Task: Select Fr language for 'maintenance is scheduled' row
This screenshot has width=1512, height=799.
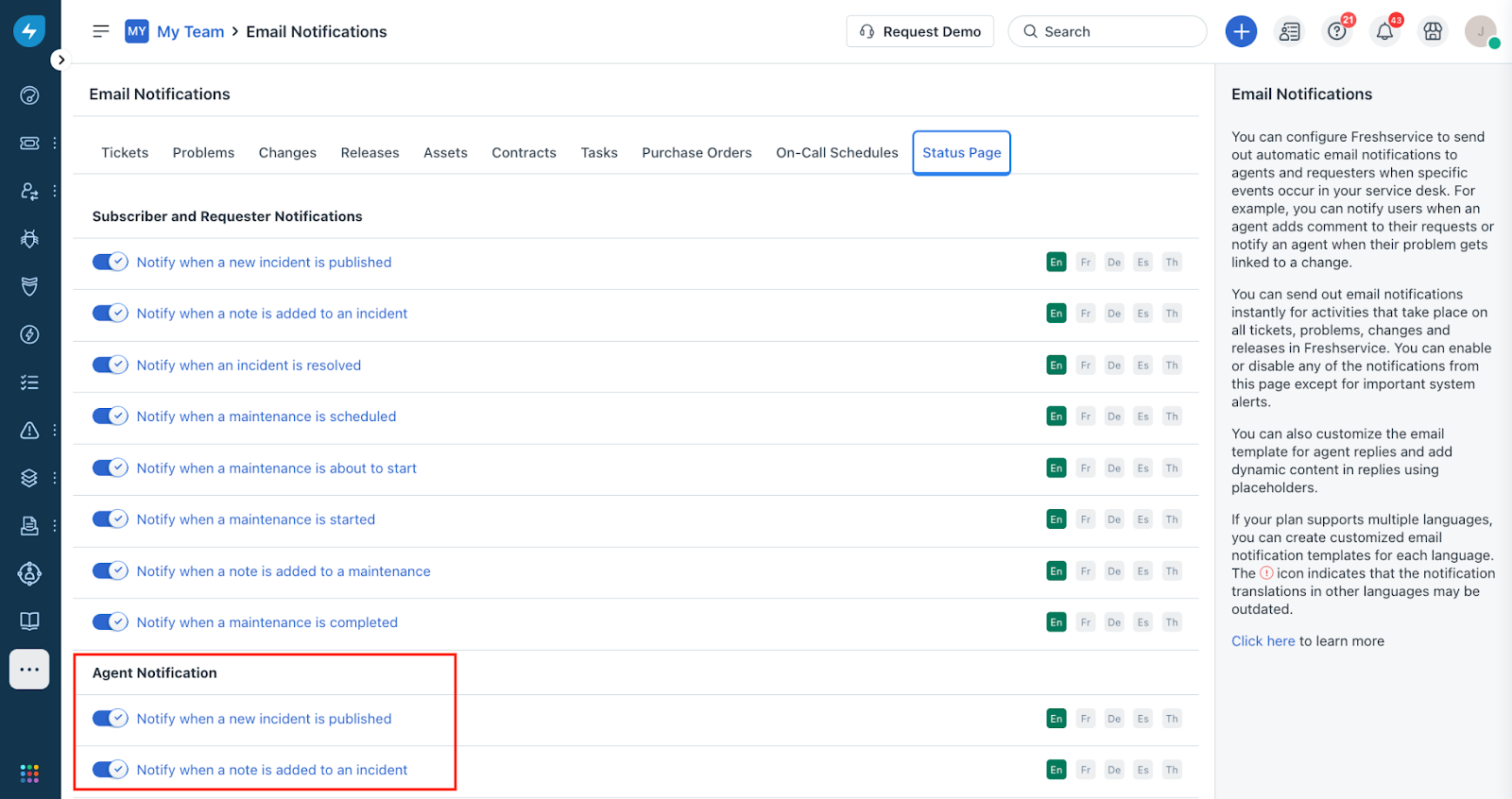Action: coord(1086,416)
